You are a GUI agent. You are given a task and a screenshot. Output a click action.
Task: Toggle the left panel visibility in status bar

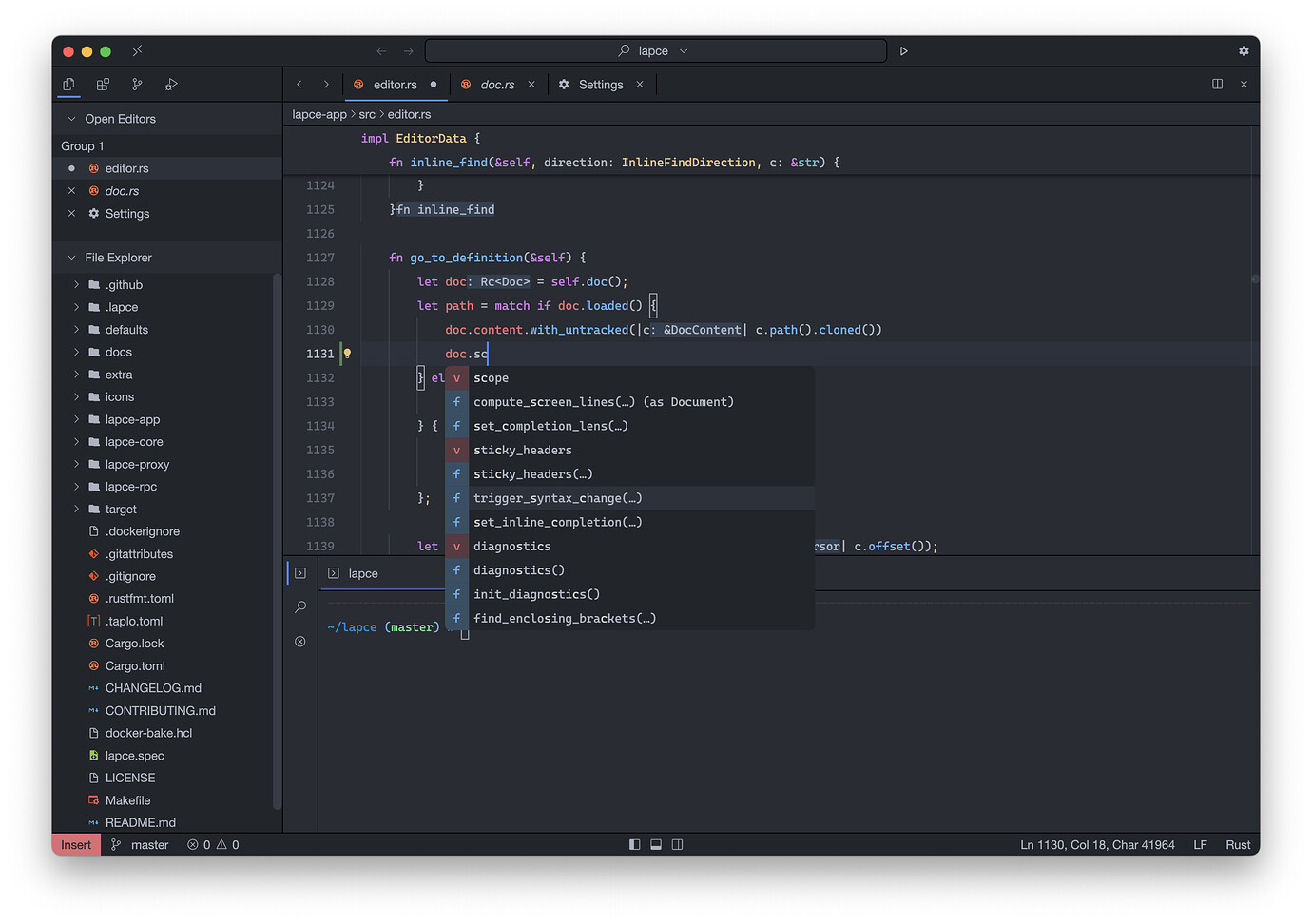pyautogui.click(x=634, y=845)
